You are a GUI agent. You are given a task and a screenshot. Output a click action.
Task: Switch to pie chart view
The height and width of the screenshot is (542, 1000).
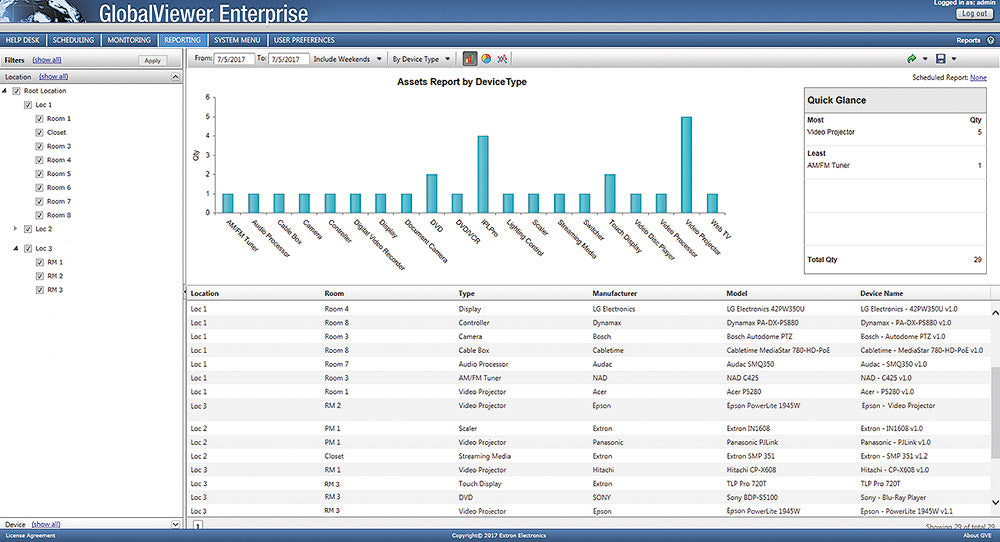[486, 59]
